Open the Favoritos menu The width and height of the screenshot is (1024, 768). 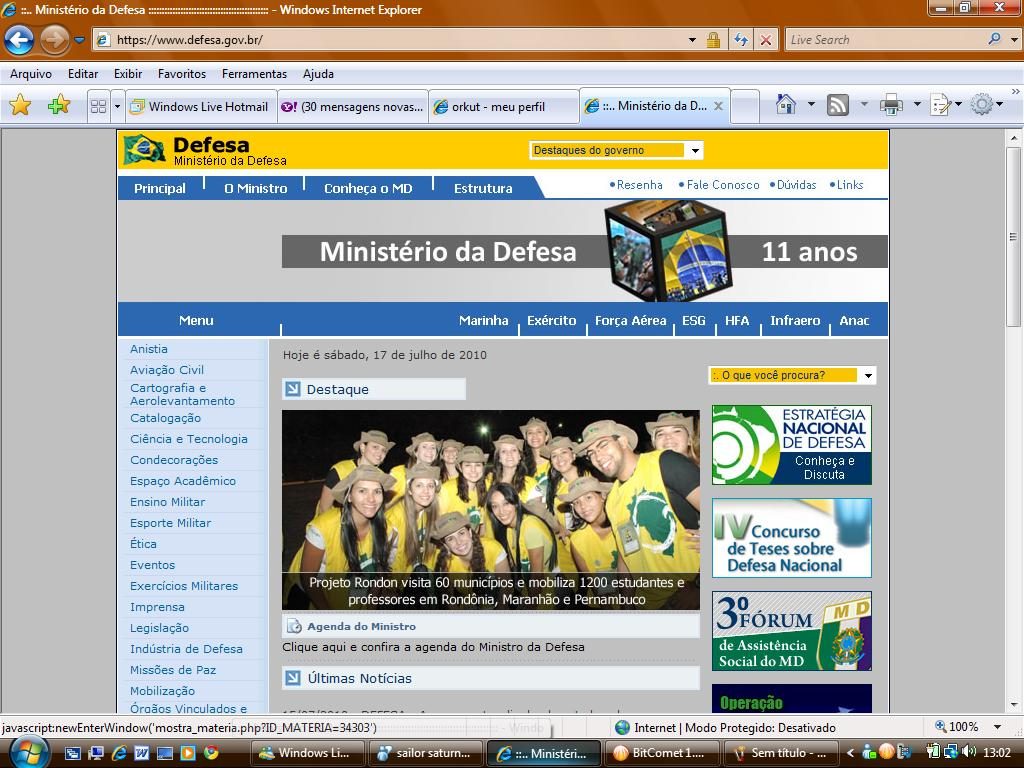click(x=182, y=74)
